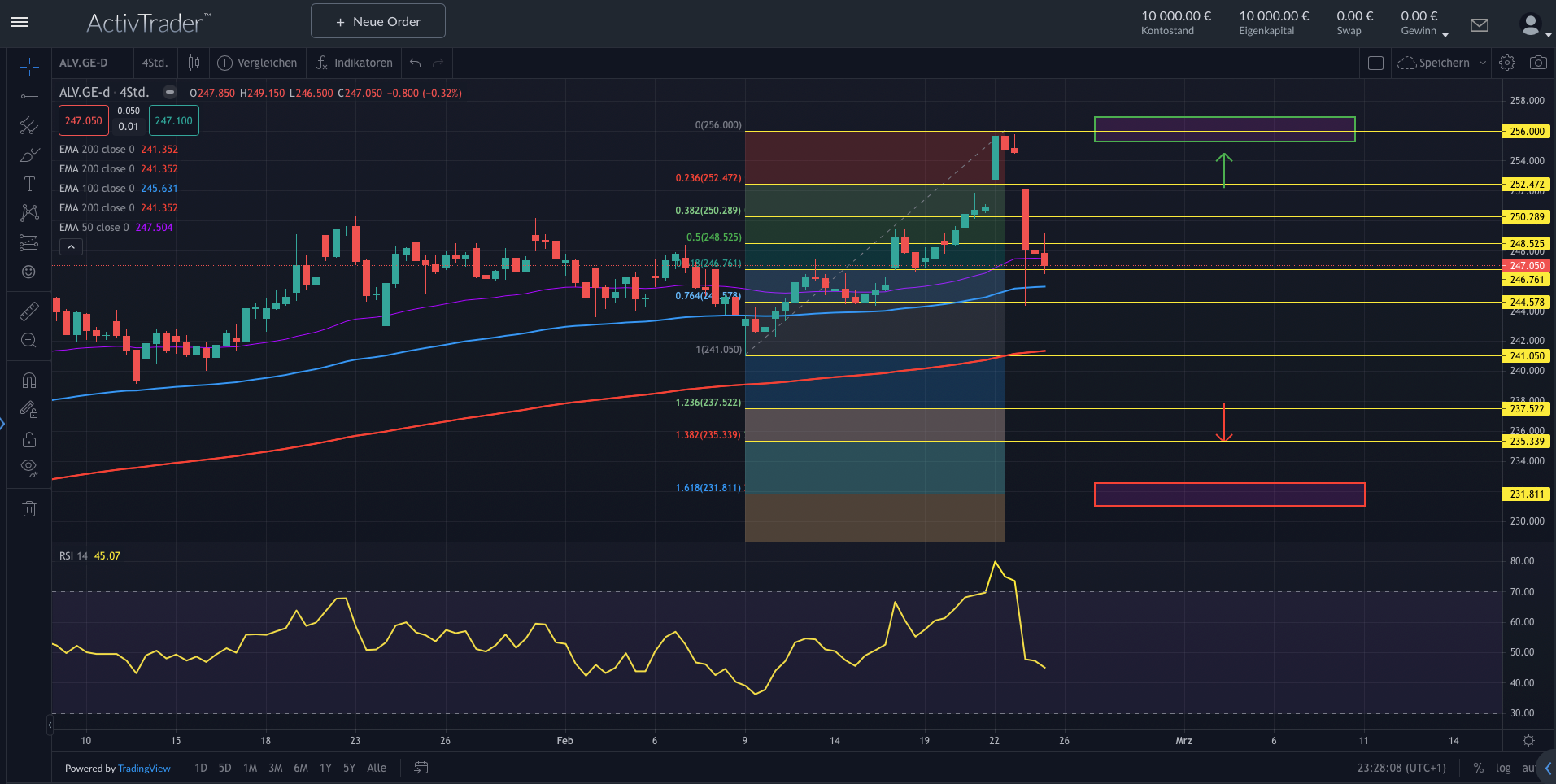Click the ALV.GE-D symbol field

[84, 63]
